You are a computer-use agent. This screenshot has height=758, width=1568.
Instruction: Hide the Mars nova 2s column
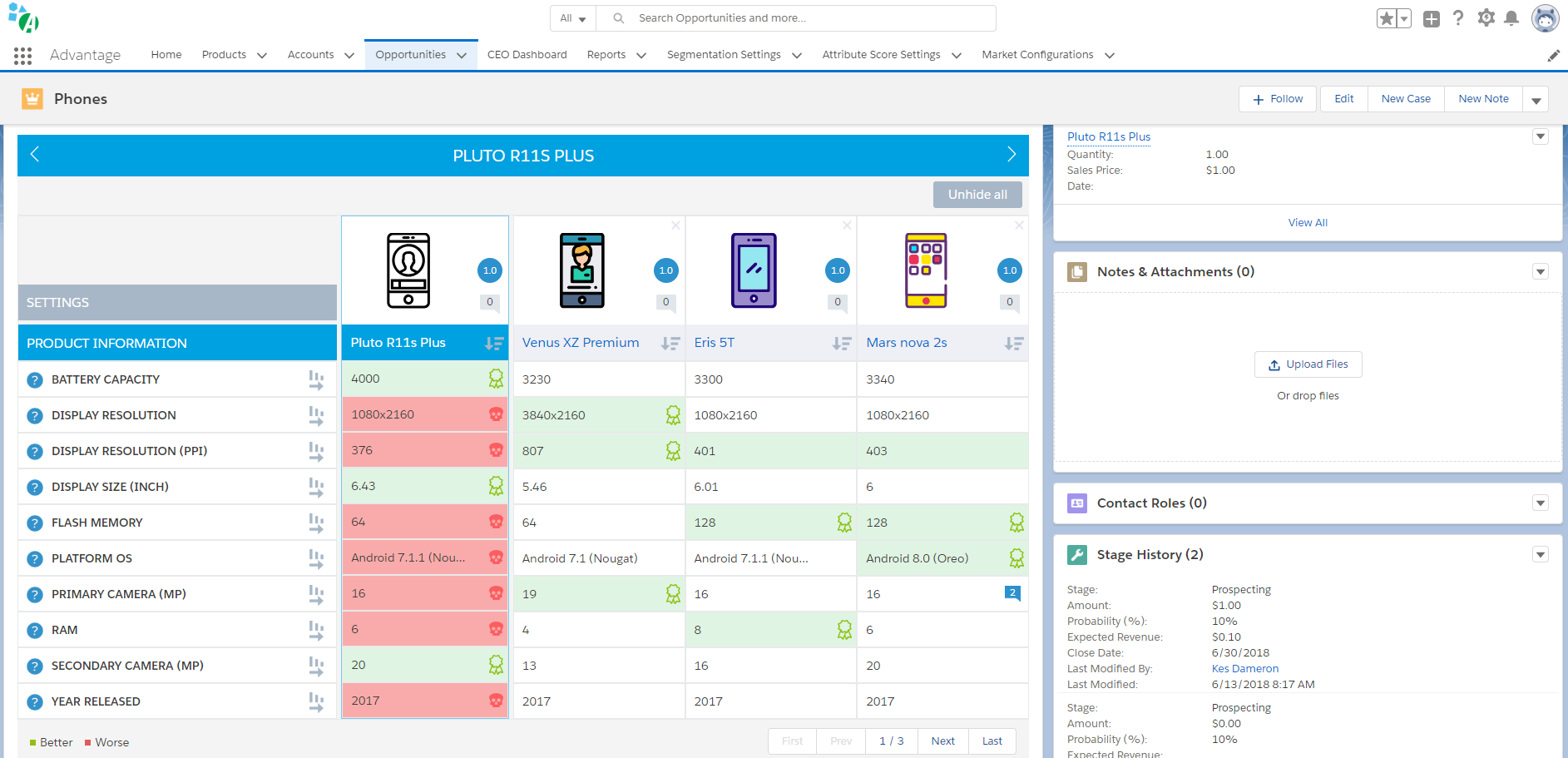coord(1019,225)
